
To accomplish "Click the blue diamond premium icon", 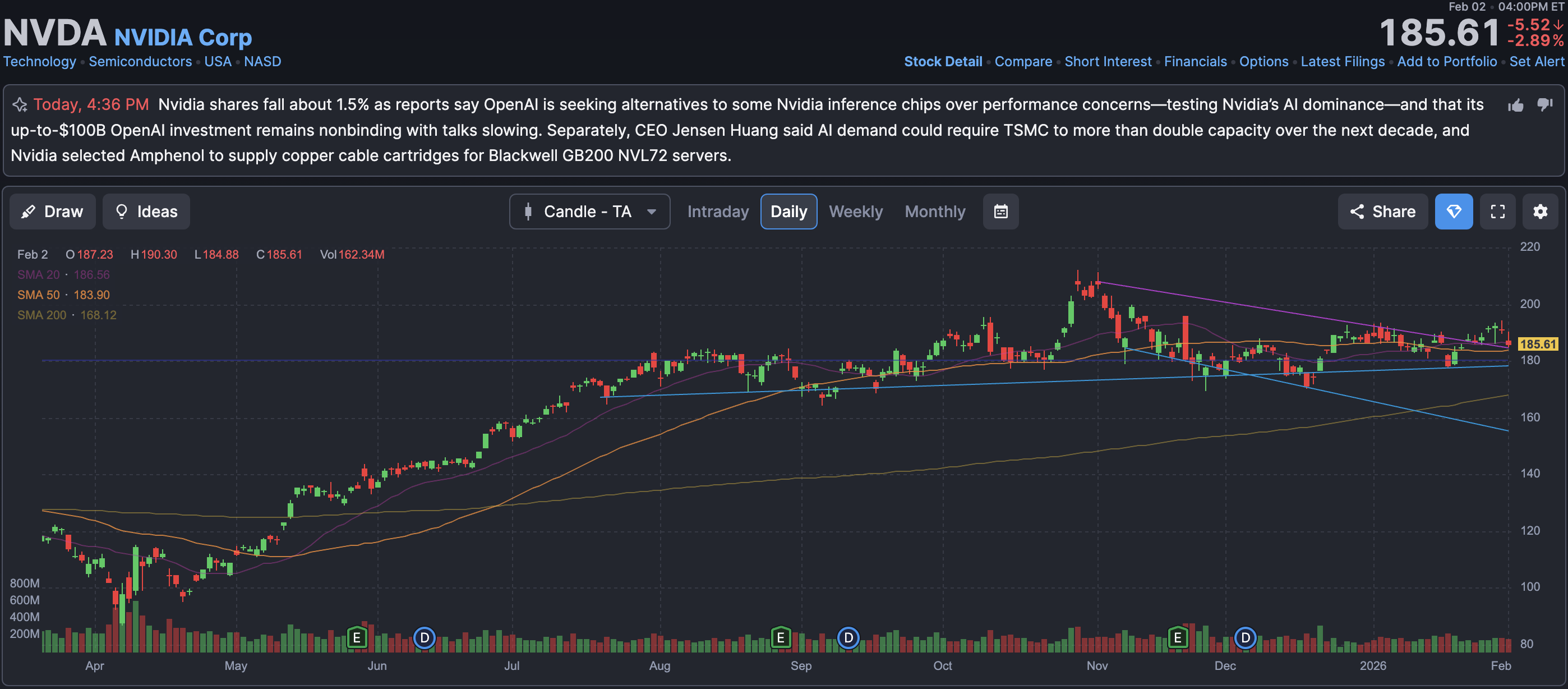I will [x=1453, y=212].
